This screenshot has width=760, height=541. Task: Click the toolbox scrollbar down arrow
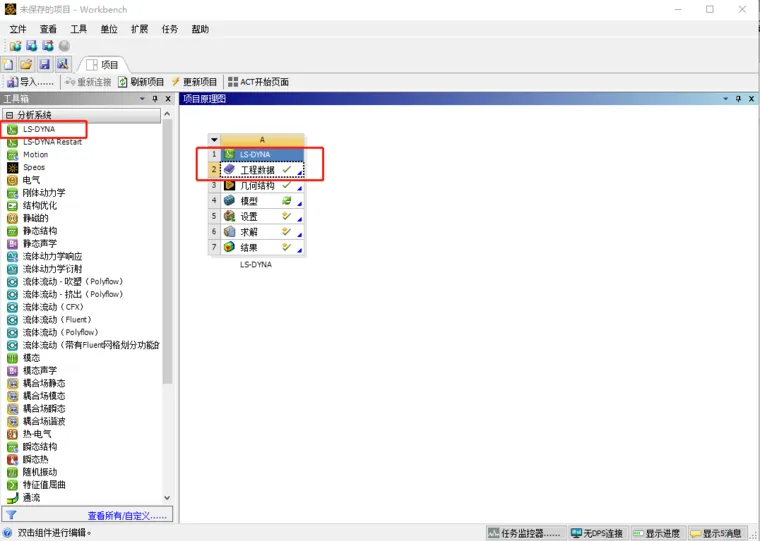pos(167,498)
